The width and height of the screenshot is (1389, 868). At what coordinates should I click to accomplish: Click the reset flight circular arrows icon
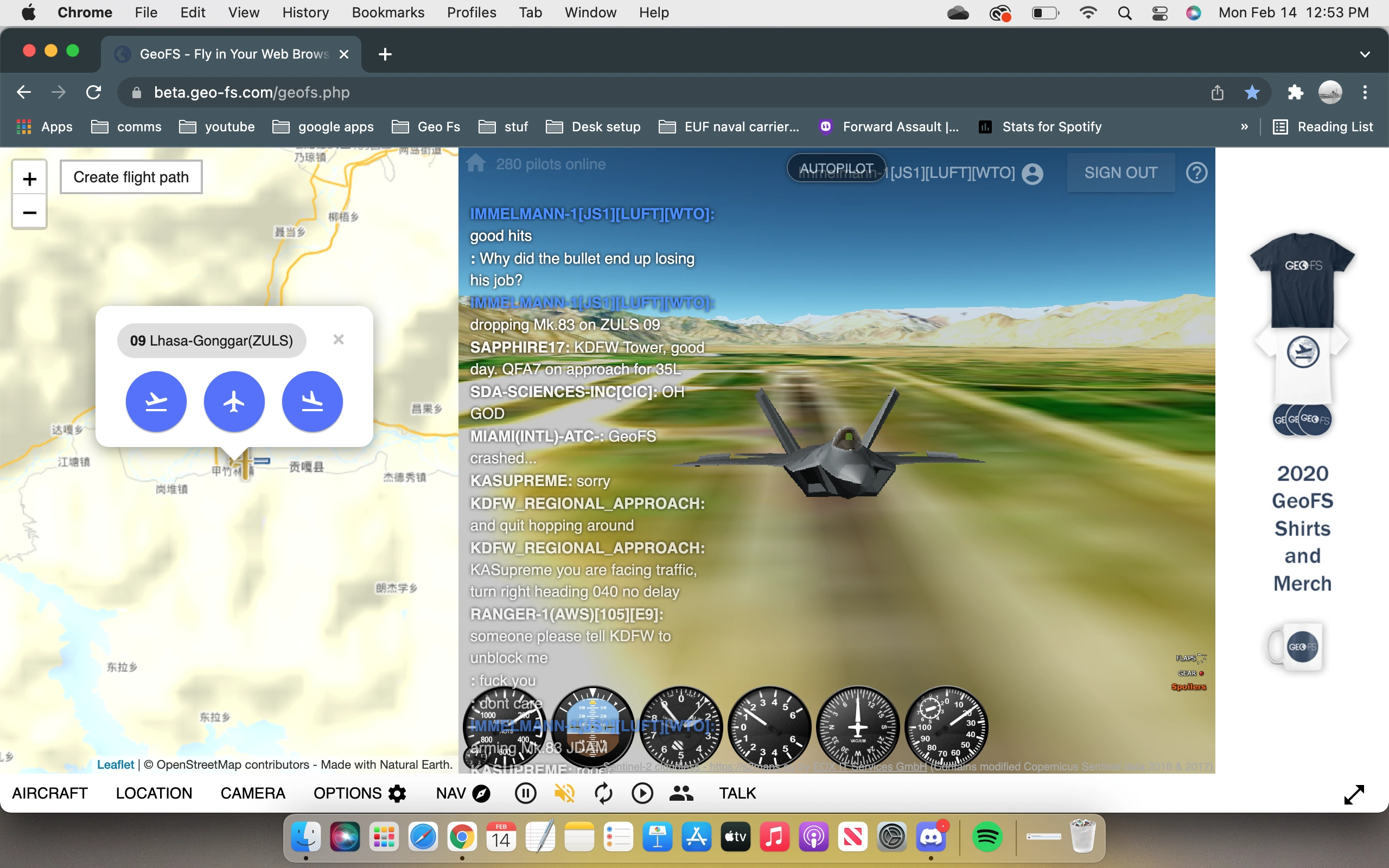[603, 793]
